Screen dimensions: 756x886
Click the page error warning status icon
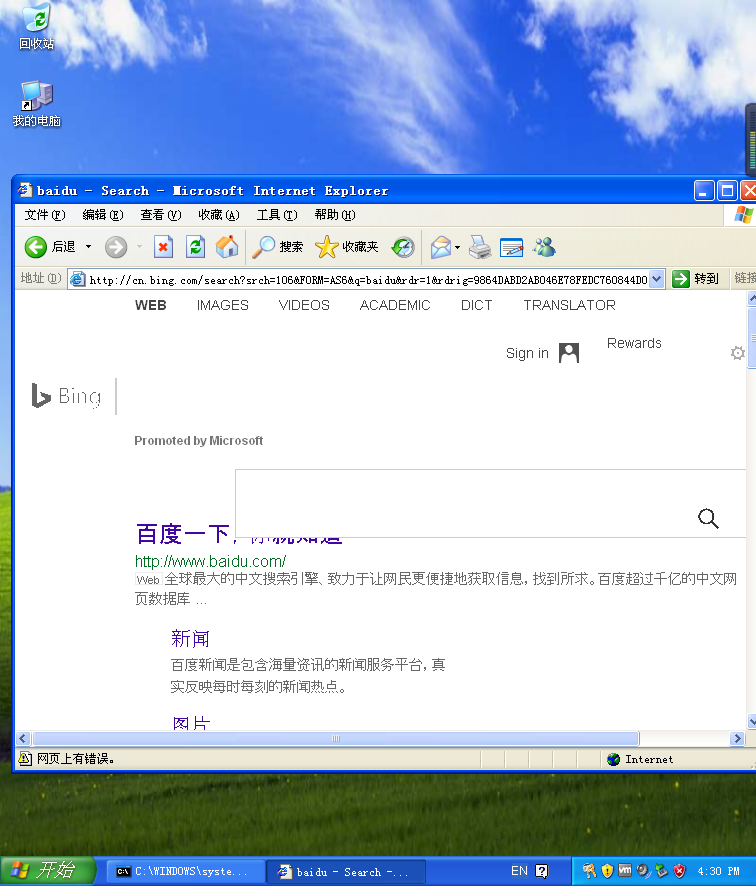tap(25, 758)
